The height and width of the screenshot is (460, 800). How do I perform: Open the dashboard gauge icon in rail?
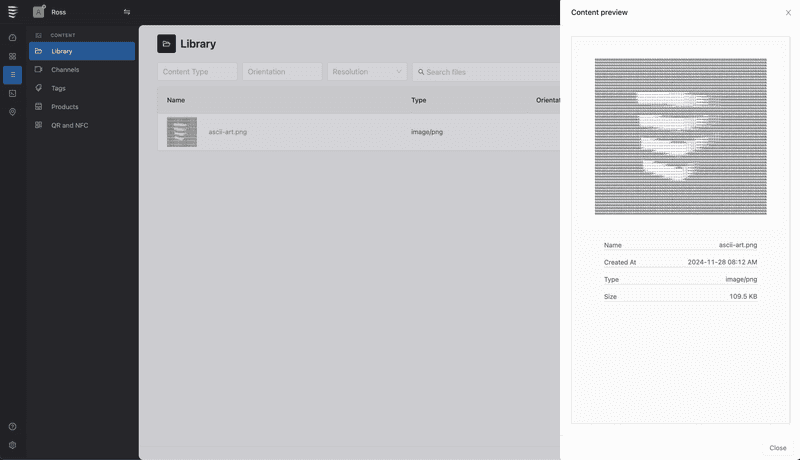[12, 38]
